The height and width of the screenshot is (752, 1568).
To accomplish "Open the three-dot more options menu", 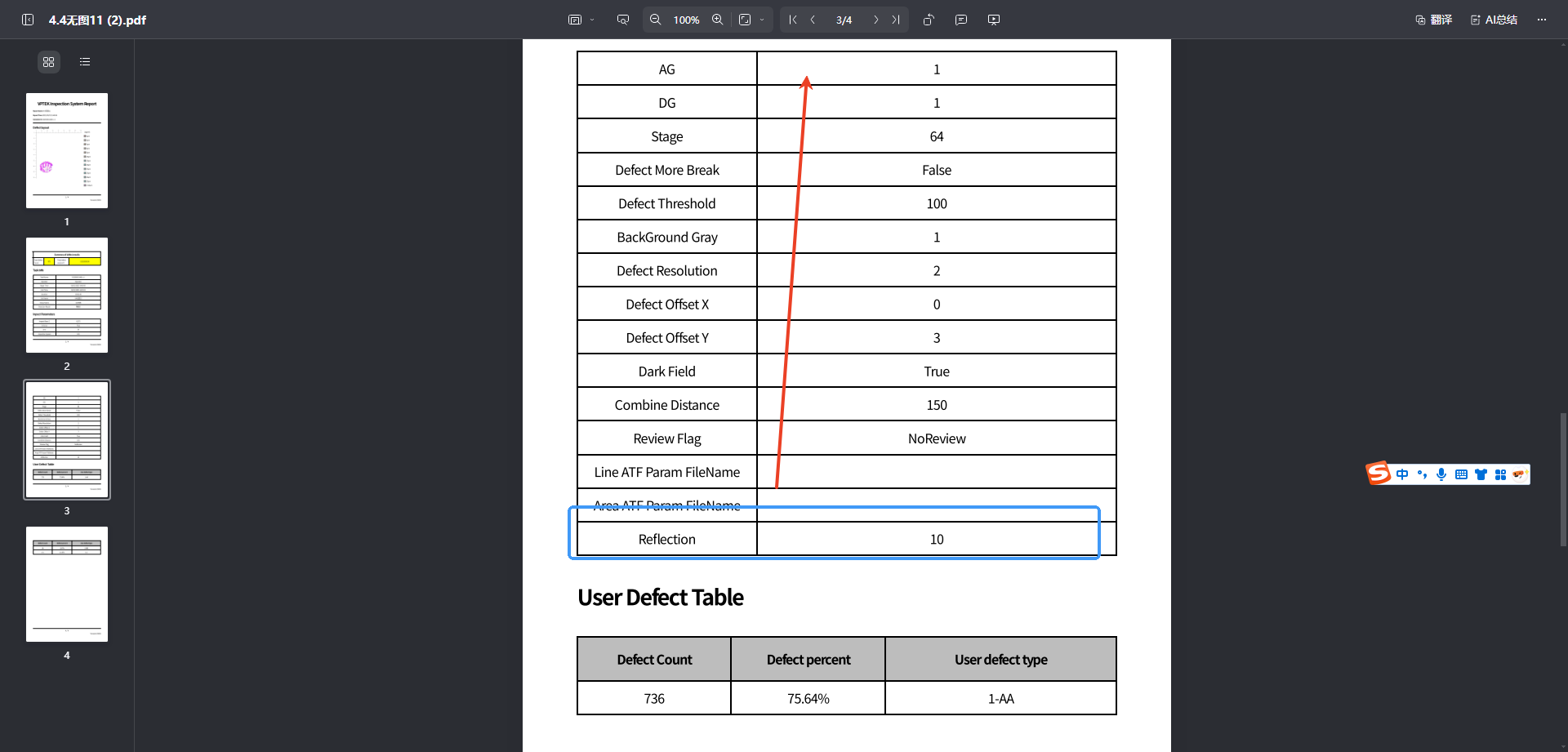I will tap(1542, 20).
